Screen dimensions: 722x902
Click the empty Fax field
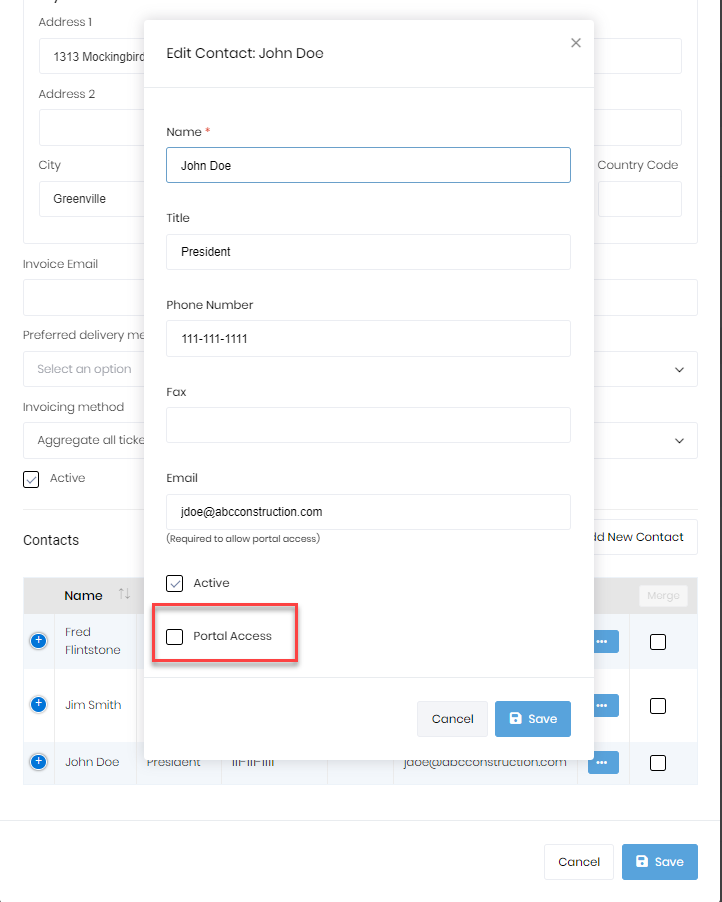point(368,425)
